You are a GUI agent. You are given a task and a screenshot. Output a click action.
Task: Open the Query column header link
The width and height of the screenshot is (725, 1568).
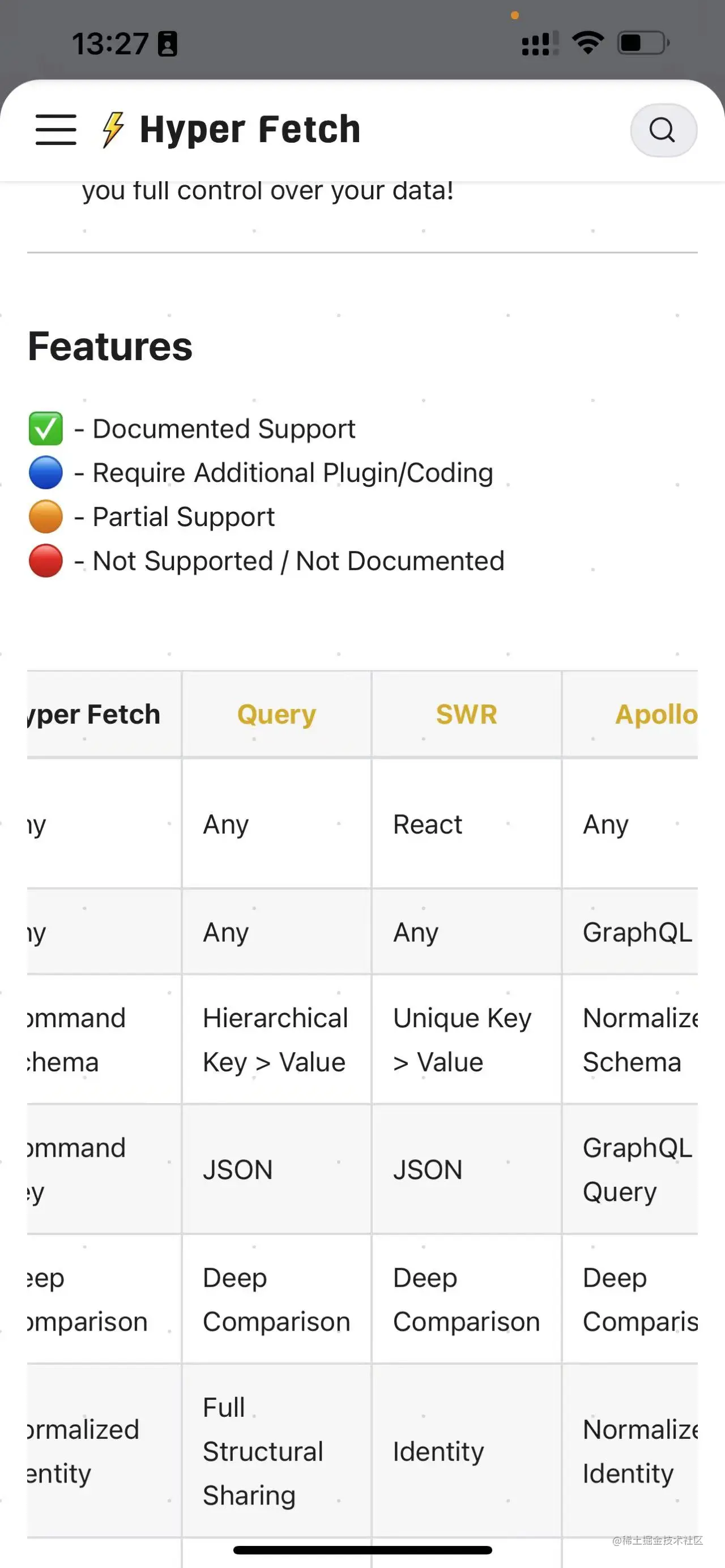click(276, 714)
